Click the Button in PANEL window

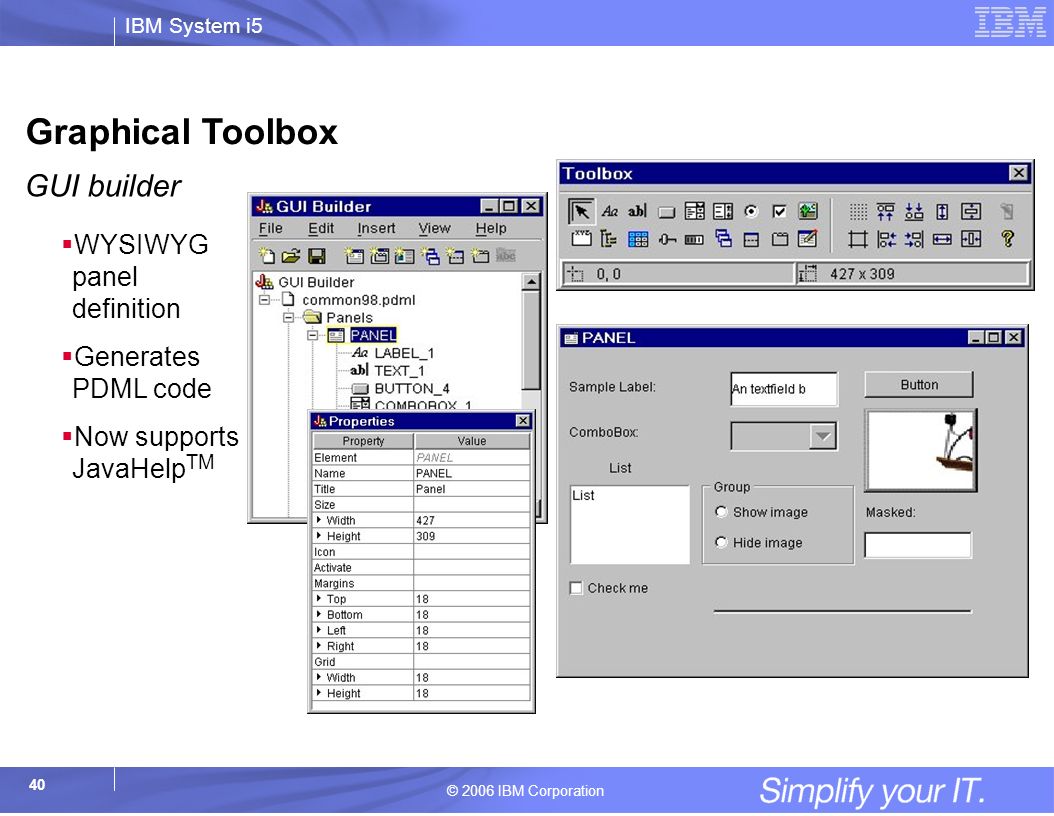(x=918, y=384)
